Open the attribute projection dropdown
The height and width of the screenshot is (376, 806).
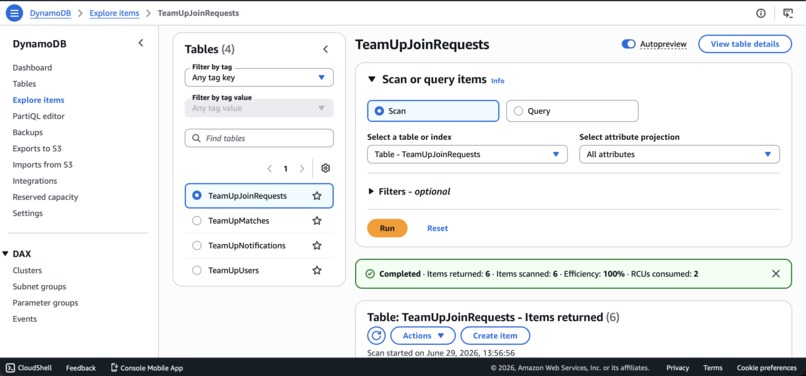(679, 154)
